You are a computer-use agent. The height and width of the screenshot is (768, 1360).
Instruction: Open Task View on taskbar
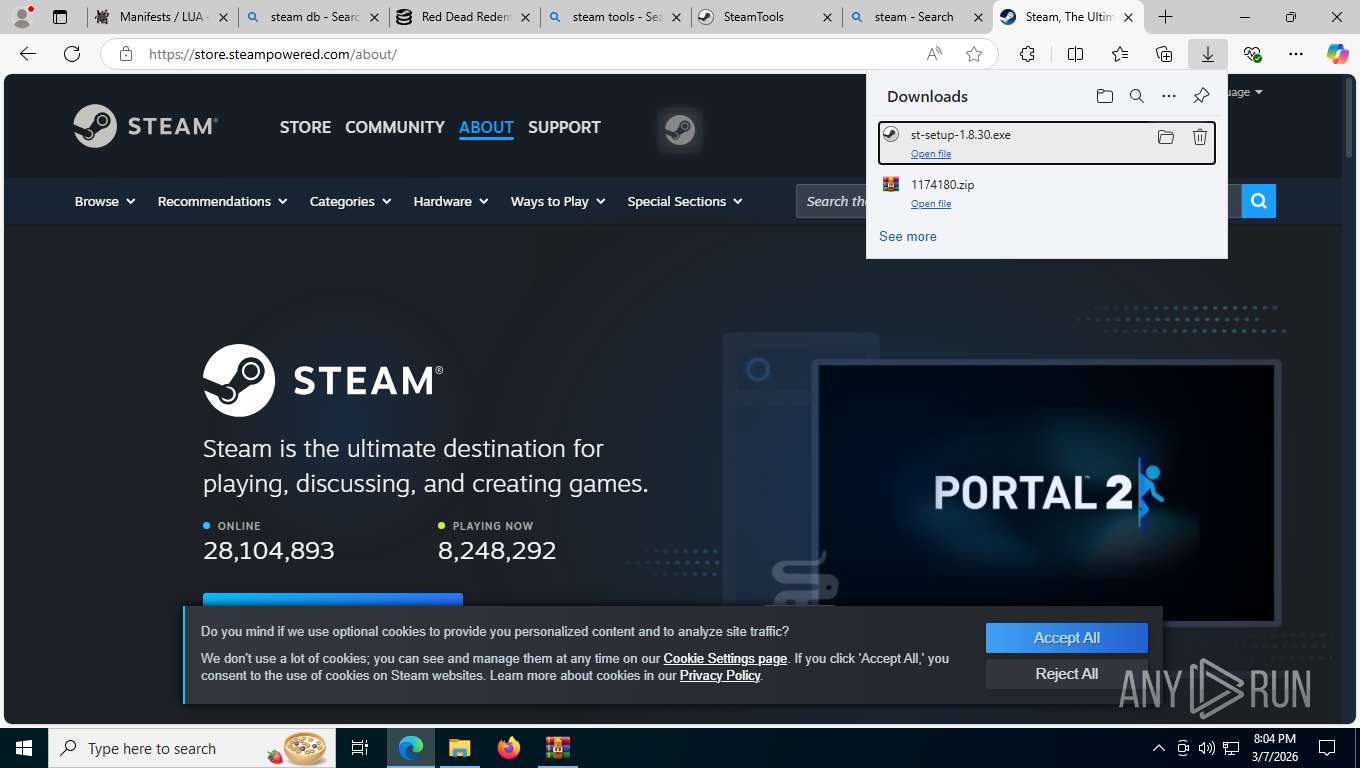(360, 748)
